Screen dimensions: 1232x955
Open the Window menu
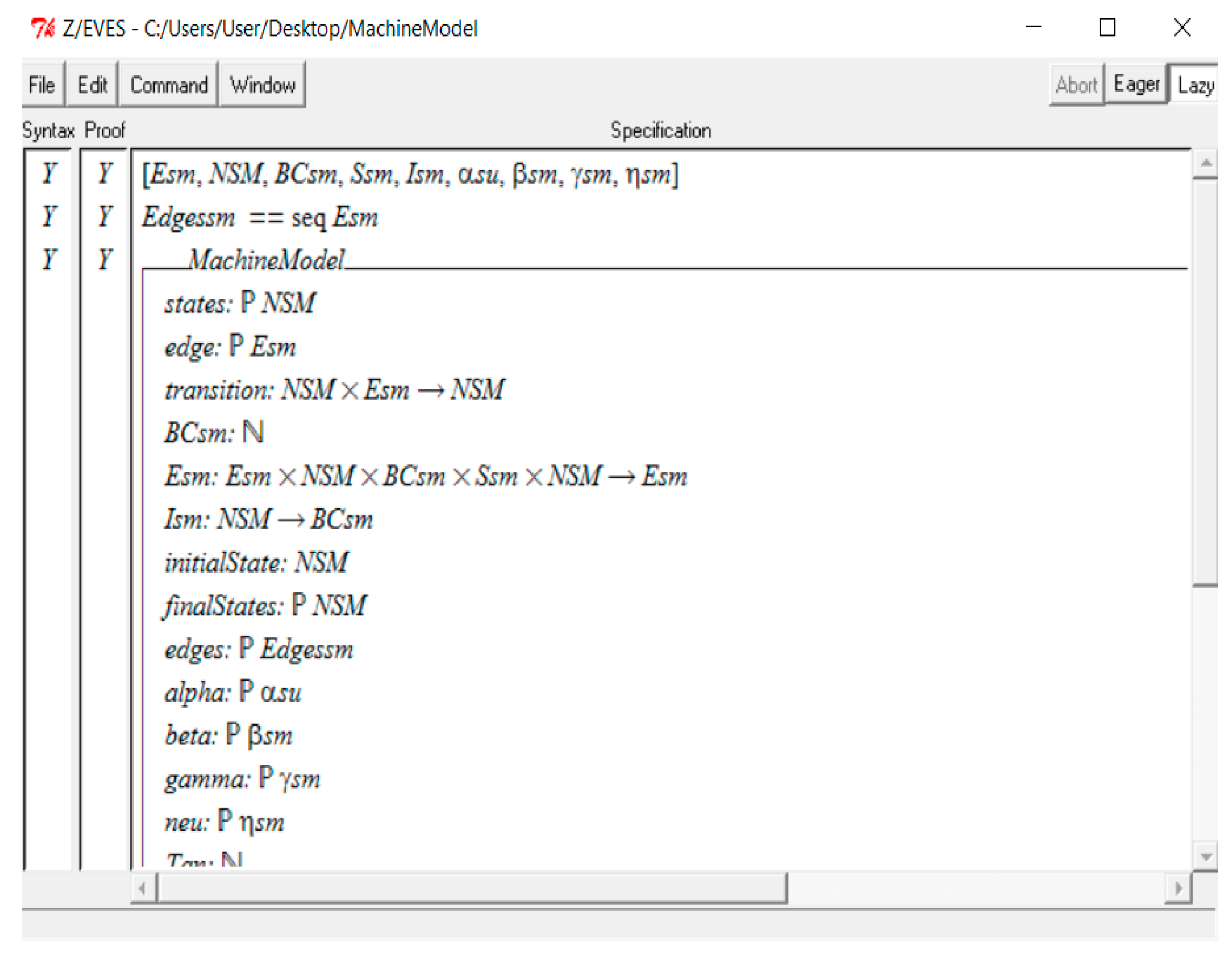[x=262, y=85]
